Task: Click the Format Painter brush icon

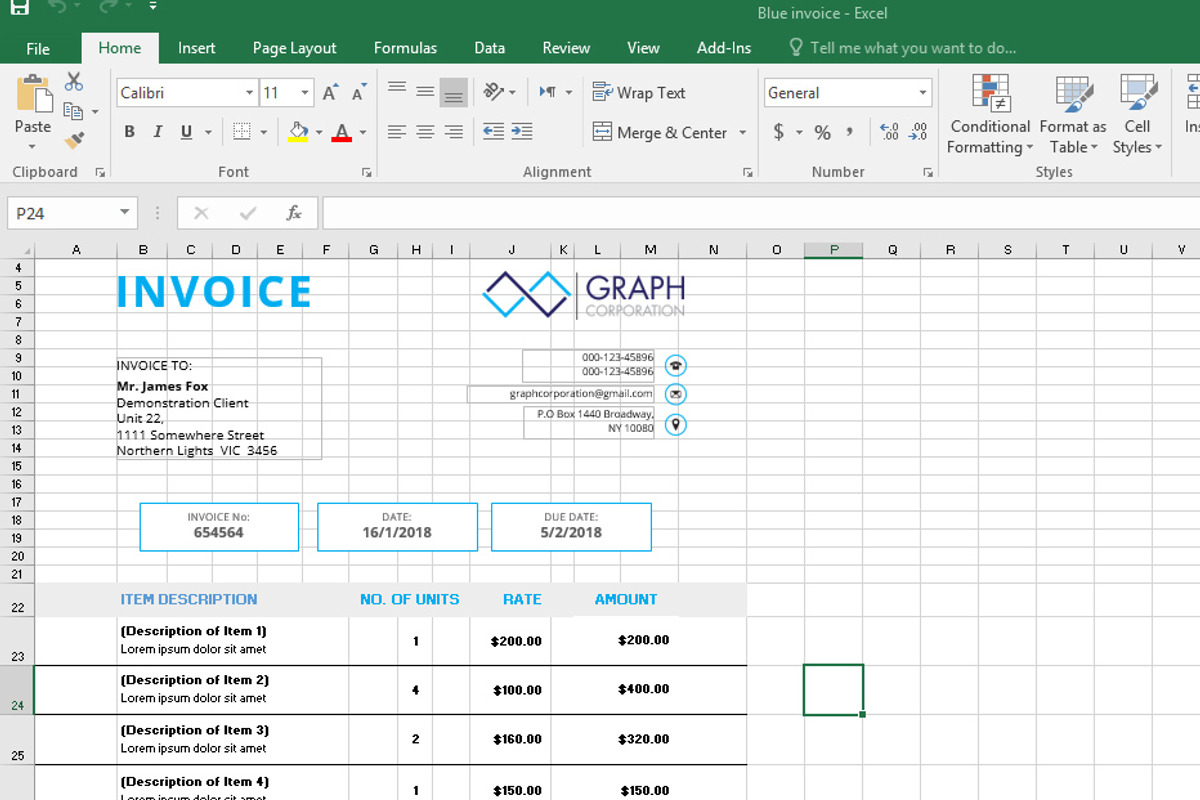Action: coord(74,141)
